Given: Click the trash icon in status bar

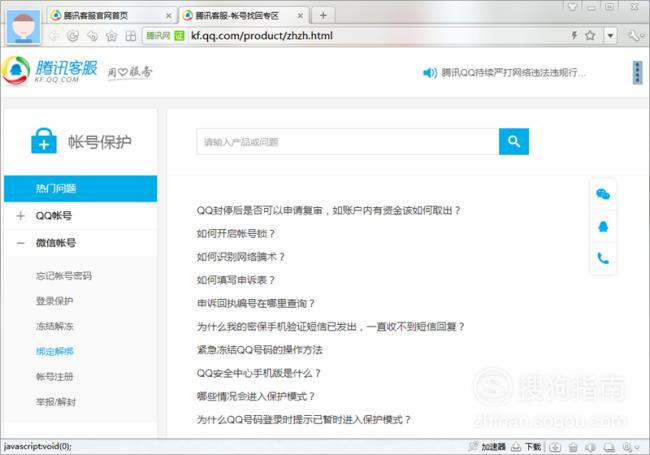Looking at the screenshot, I should pyautogui.click(x=573, y=447).
